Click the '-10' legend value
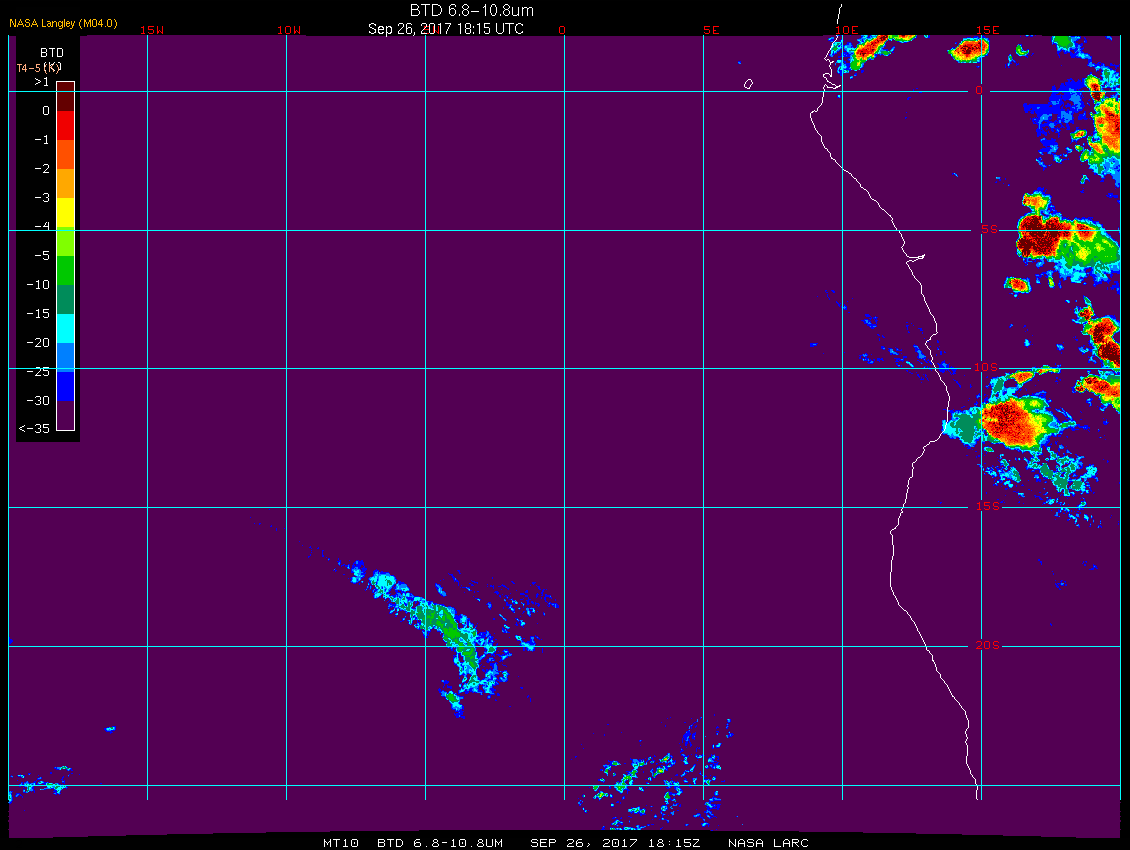The height and width of the screenshot is (850, 1130). (x=38, y=285)
